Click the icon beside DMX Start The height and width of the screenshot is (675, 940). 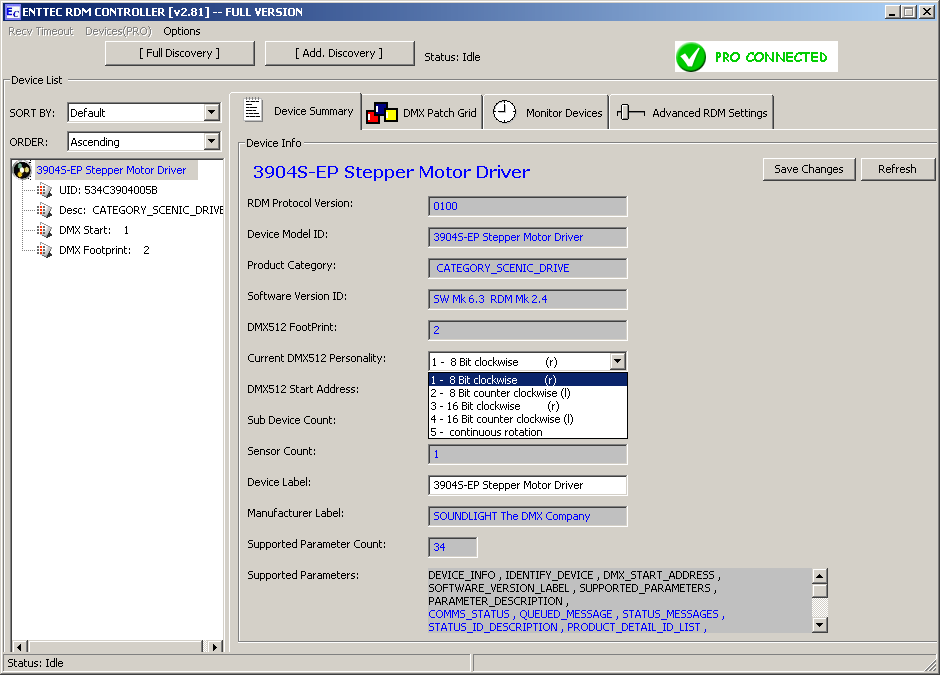(44, 230)
